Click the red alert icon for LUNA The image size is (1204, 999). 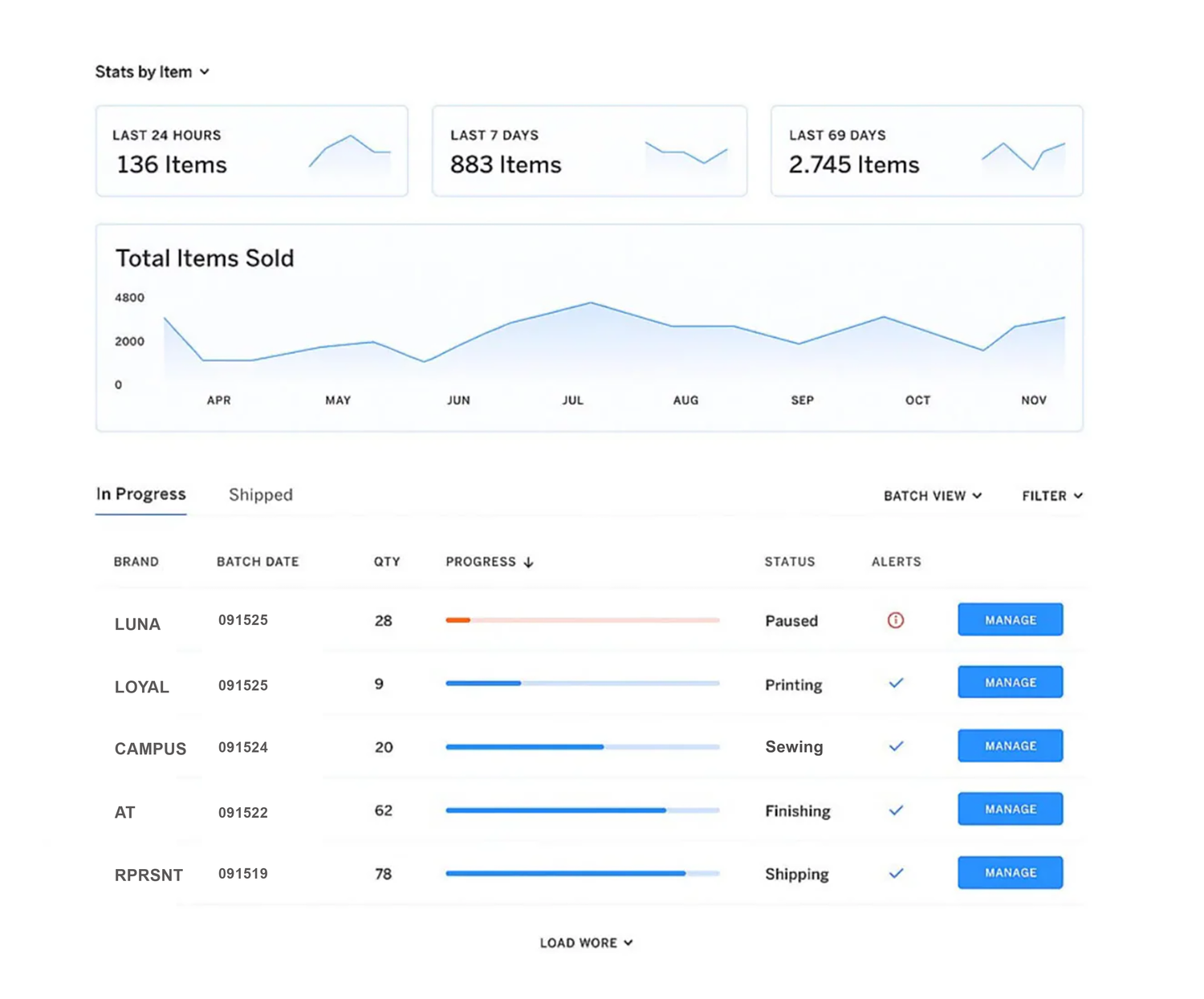coord(895,620)
